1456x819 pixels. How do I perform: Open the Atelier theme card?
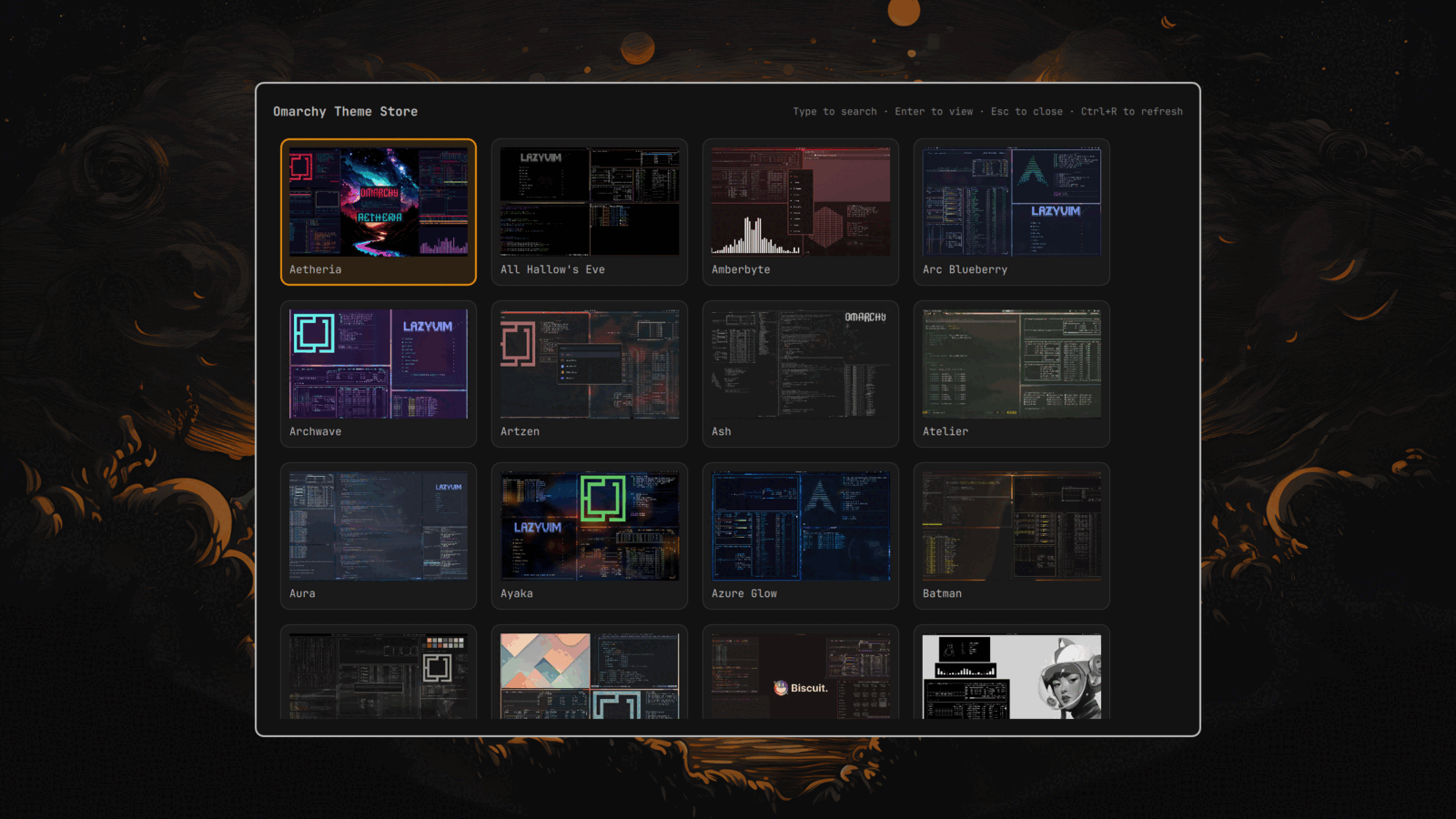[1012, 374]
